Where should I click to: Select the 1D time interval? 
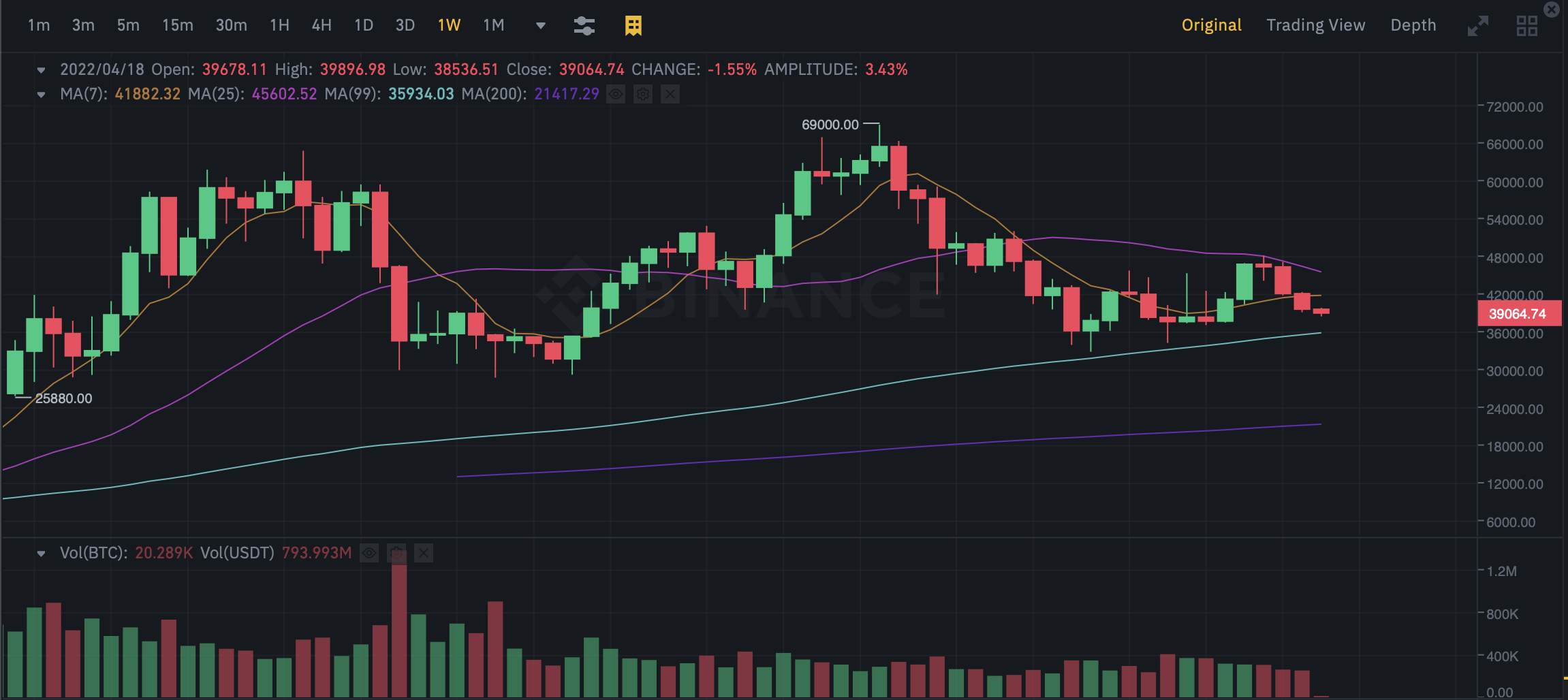(x=364, y=26)
